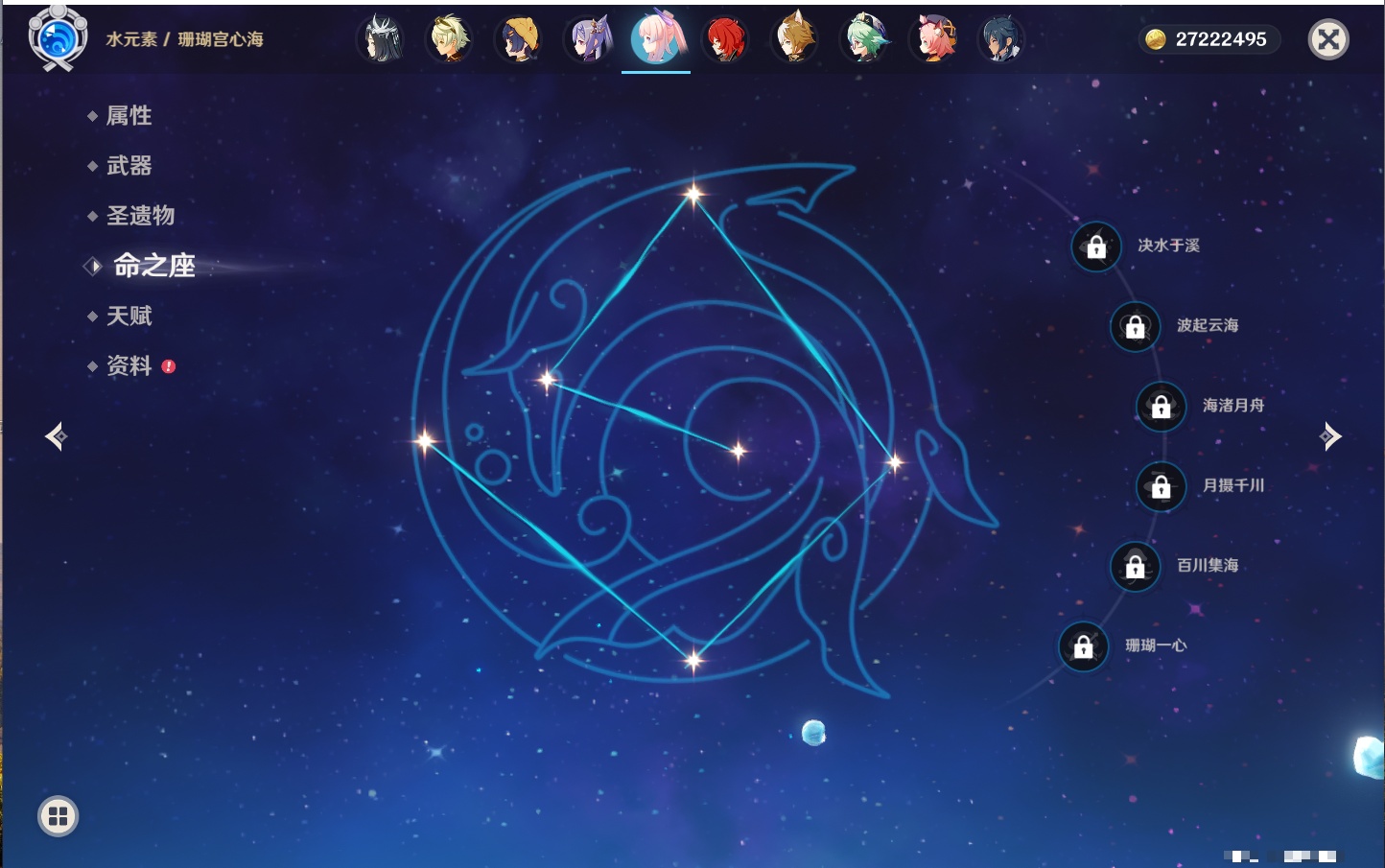Open the 圣遗物 artifacts tab
This screenshot has height=868, width=1385.
pyautogui.click(x=140, y=216)
